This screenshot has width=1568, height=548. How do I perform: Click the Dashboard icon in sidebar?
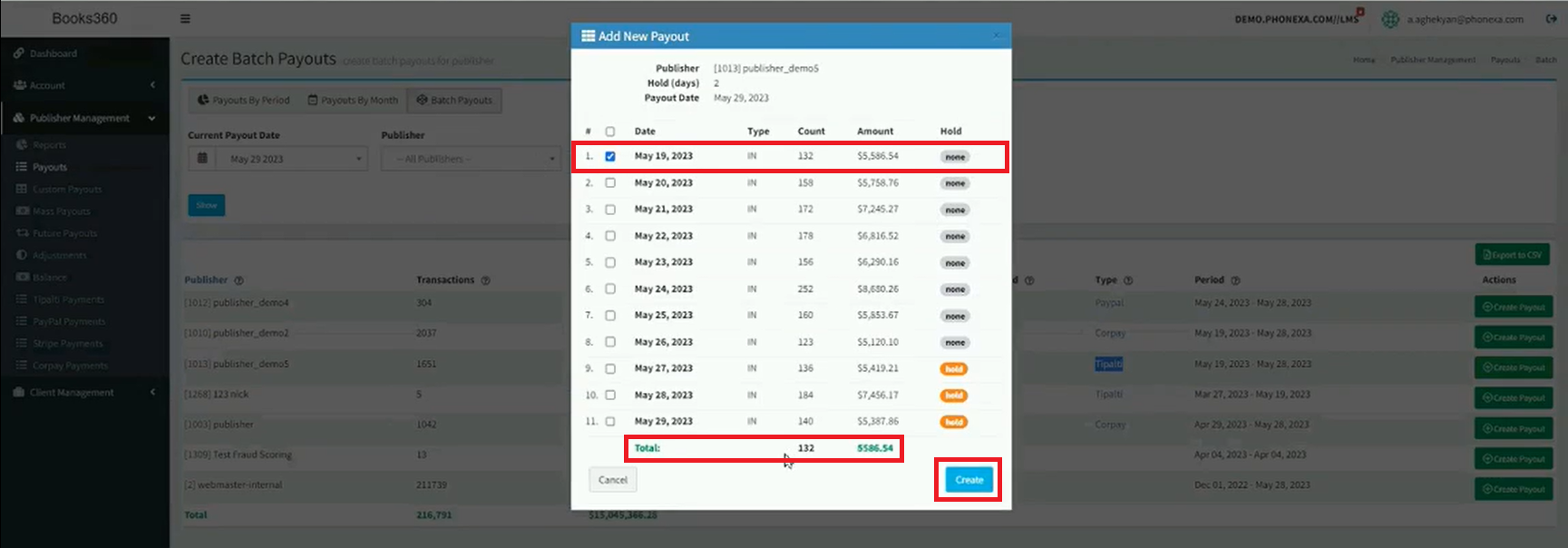pyautogui.click(x=19, y=54)
